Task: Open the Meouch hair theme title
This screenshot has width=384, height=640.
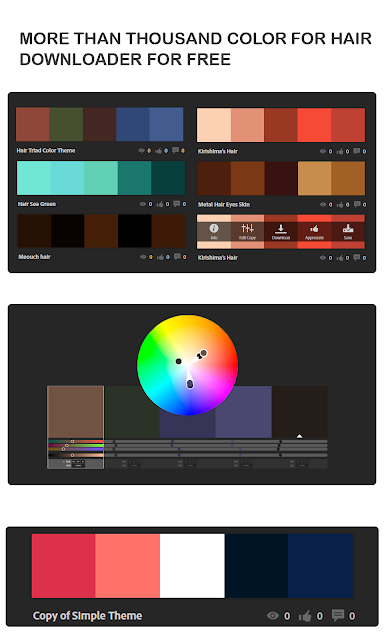Action: click(x=34, y=257)
